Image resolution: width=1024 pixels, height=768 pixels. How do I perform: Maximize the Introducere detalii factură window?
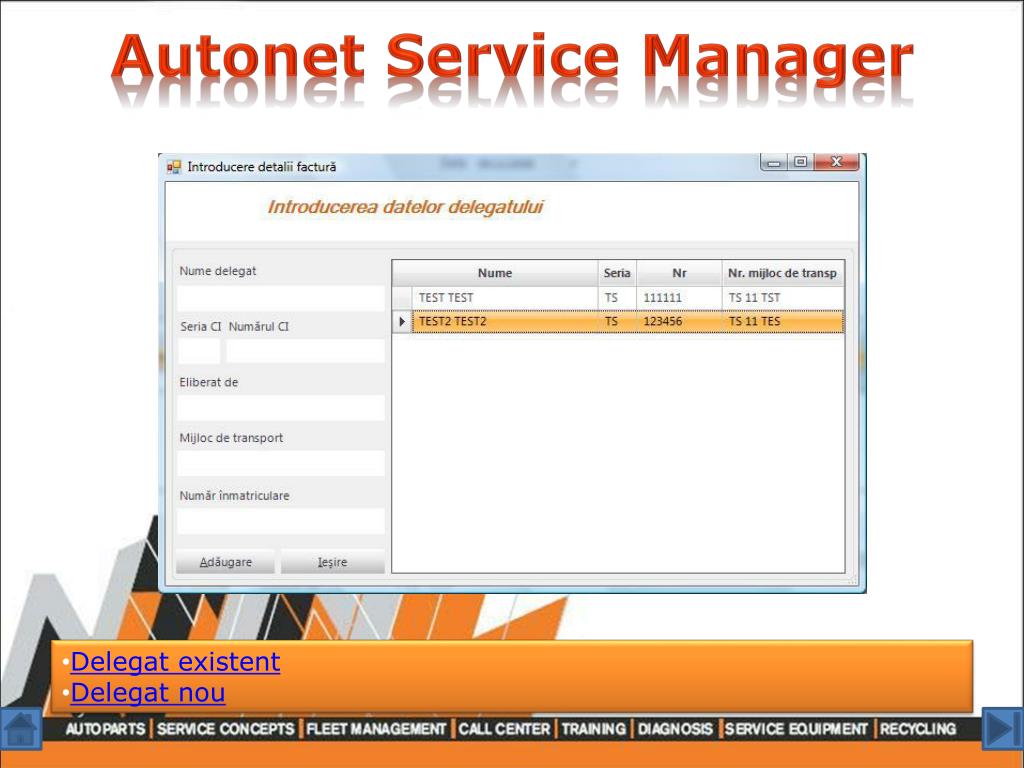[801, 162]
